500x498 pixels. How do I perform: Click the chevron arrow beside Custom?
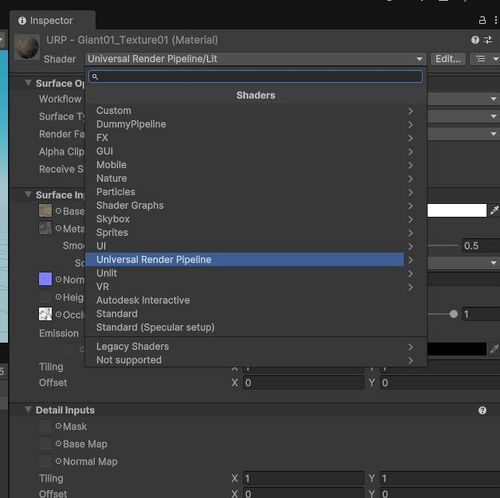411,111
